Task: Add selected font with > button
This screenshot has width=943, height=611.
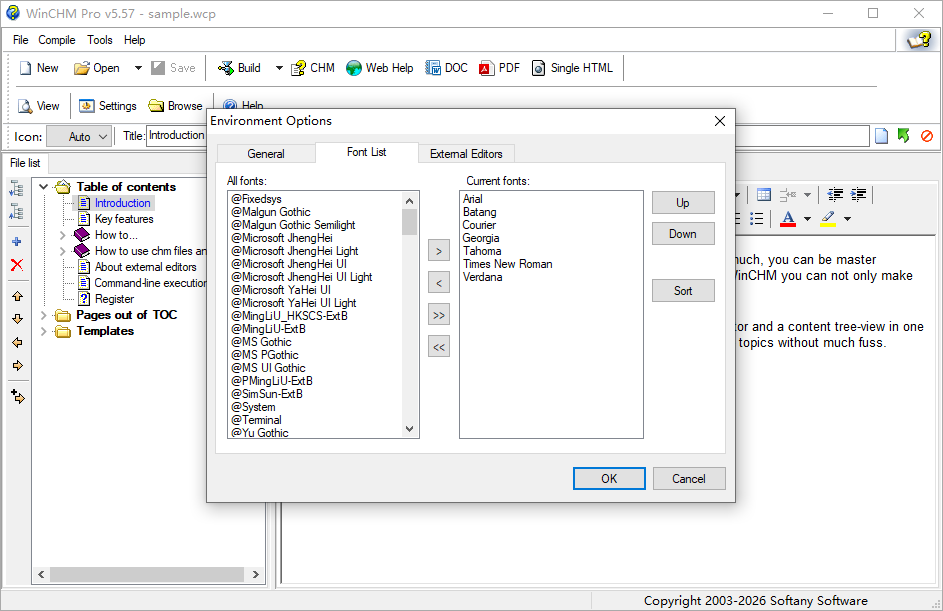Action: [439, 251]
